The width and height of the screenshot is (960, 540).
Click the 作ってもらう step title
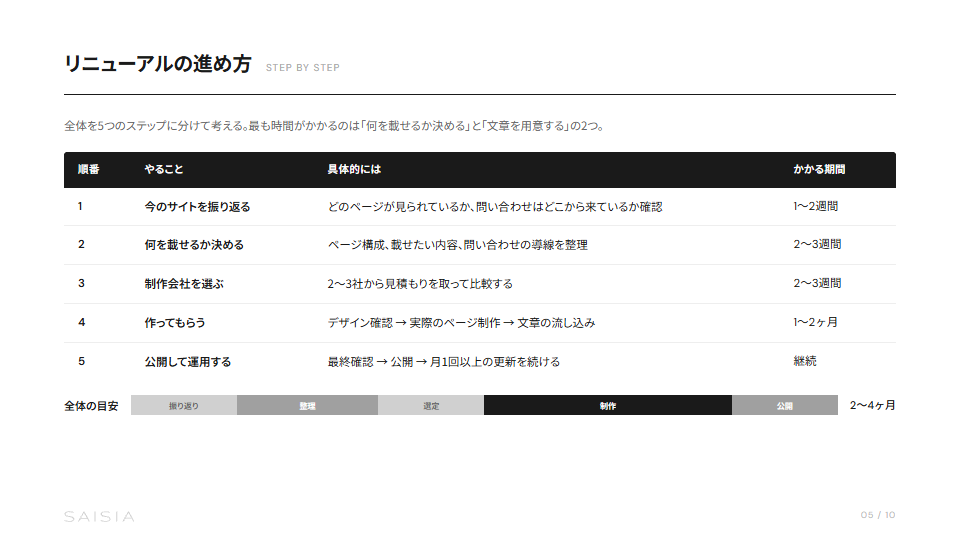(175, 323)
